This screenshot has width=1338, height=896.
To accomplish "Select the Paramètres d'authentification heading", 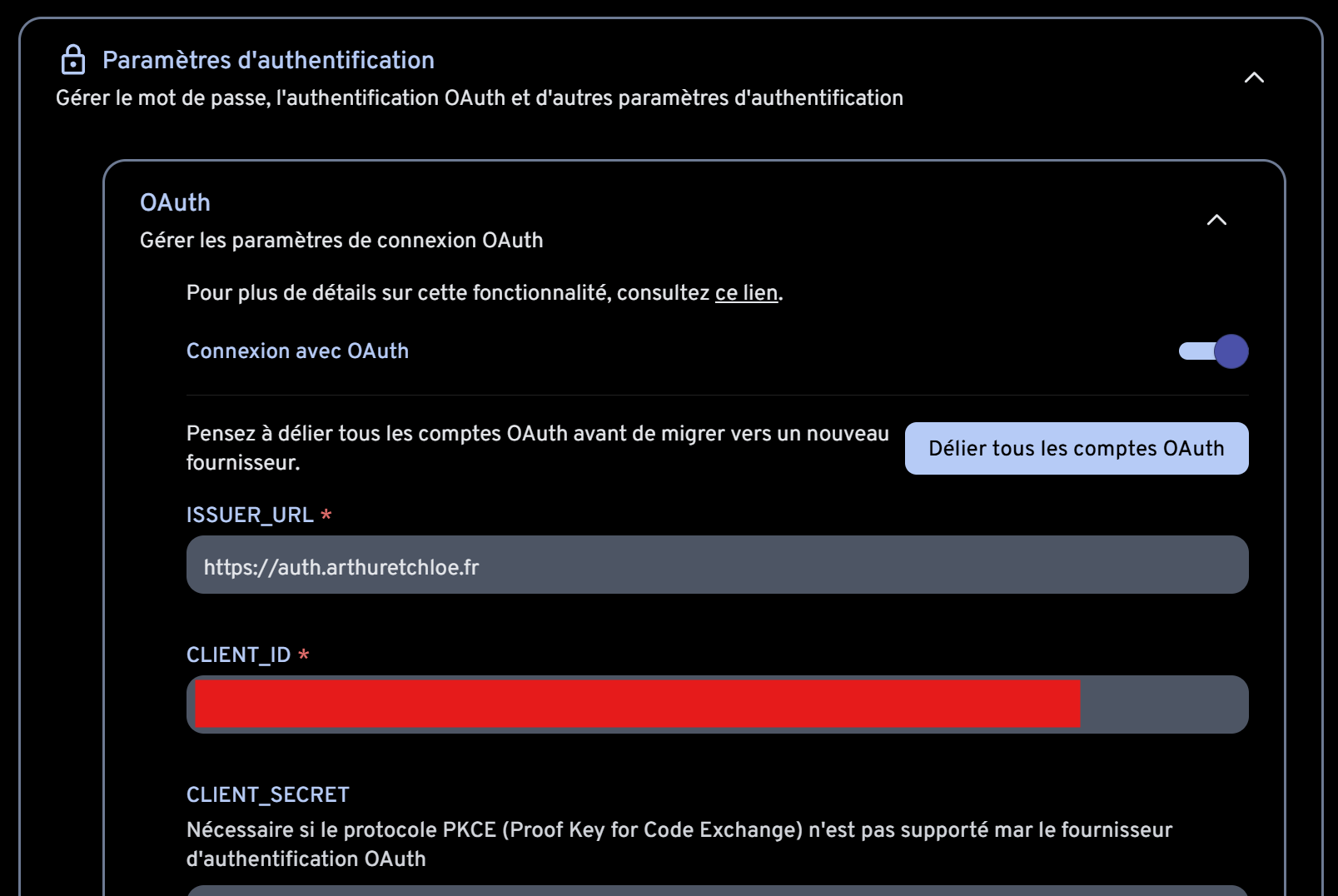I will pyautogui.click(x=268, y=60).
